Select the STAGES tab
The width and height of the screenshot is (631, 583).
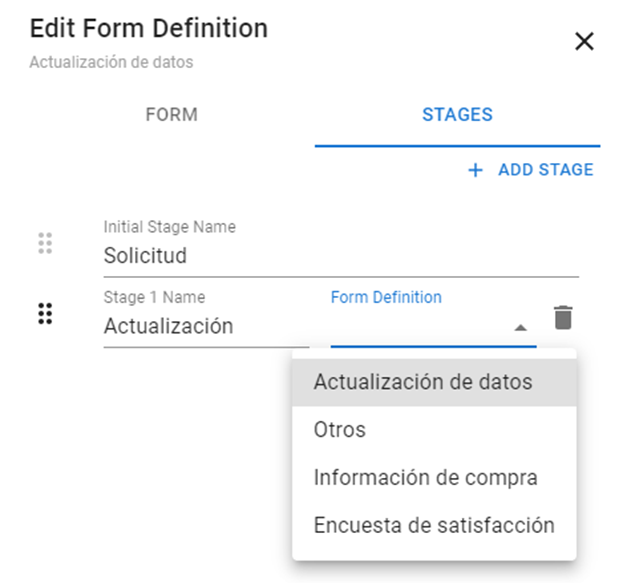[x=457, y=114]
